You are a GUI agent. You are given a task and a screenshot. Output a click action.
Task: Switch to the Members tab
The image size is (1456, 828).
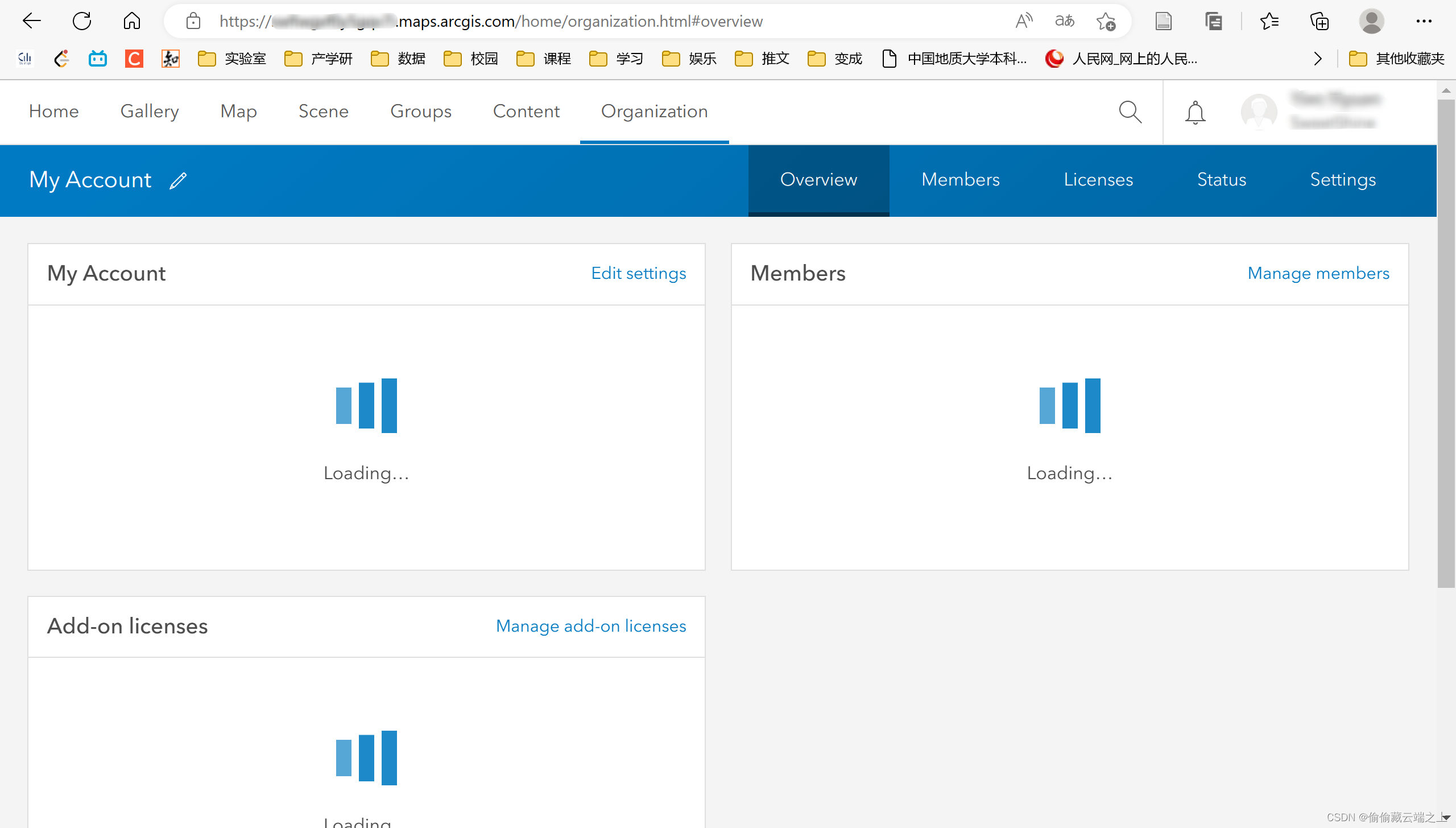pyautogui.click(x=960, y=180)
